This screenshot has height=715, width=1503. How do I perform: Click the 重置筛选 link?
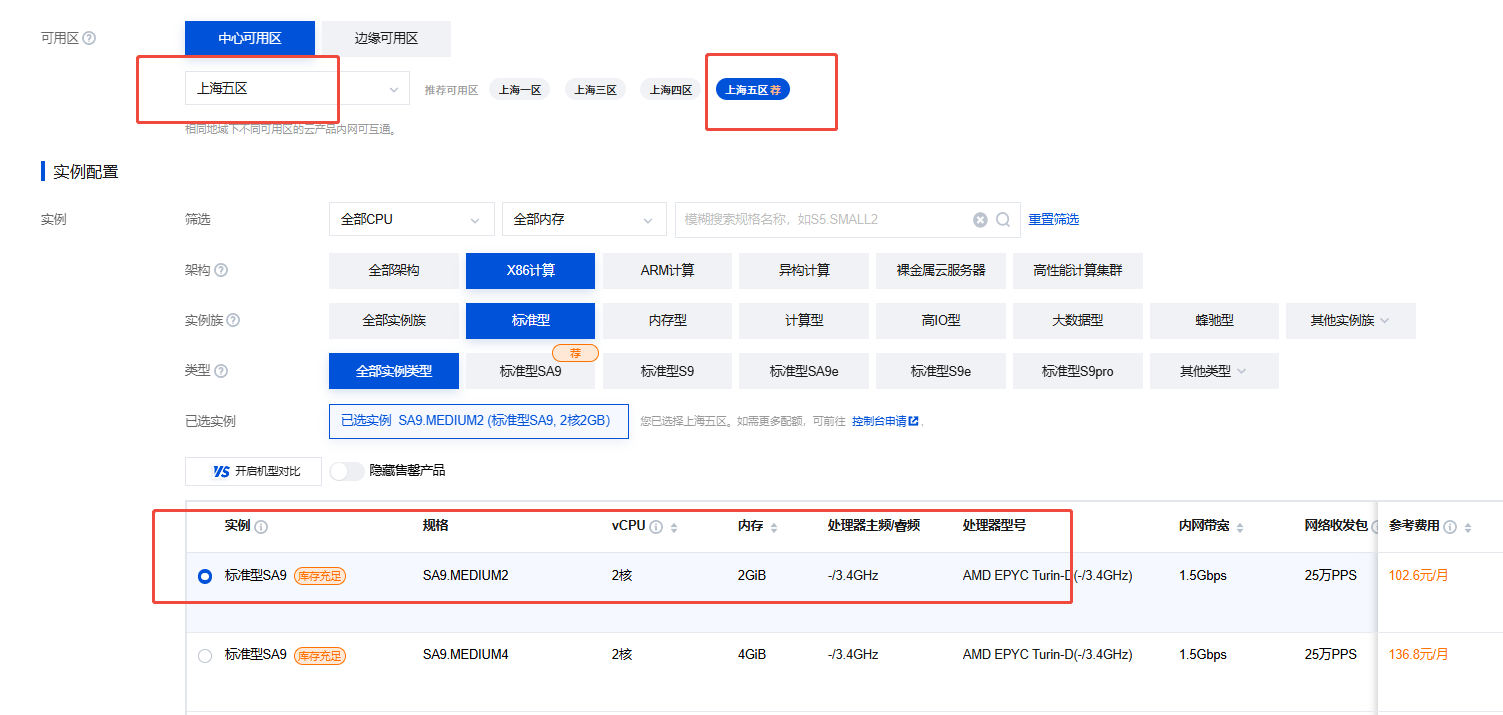pyautogui.click(x=1053, y=219)
